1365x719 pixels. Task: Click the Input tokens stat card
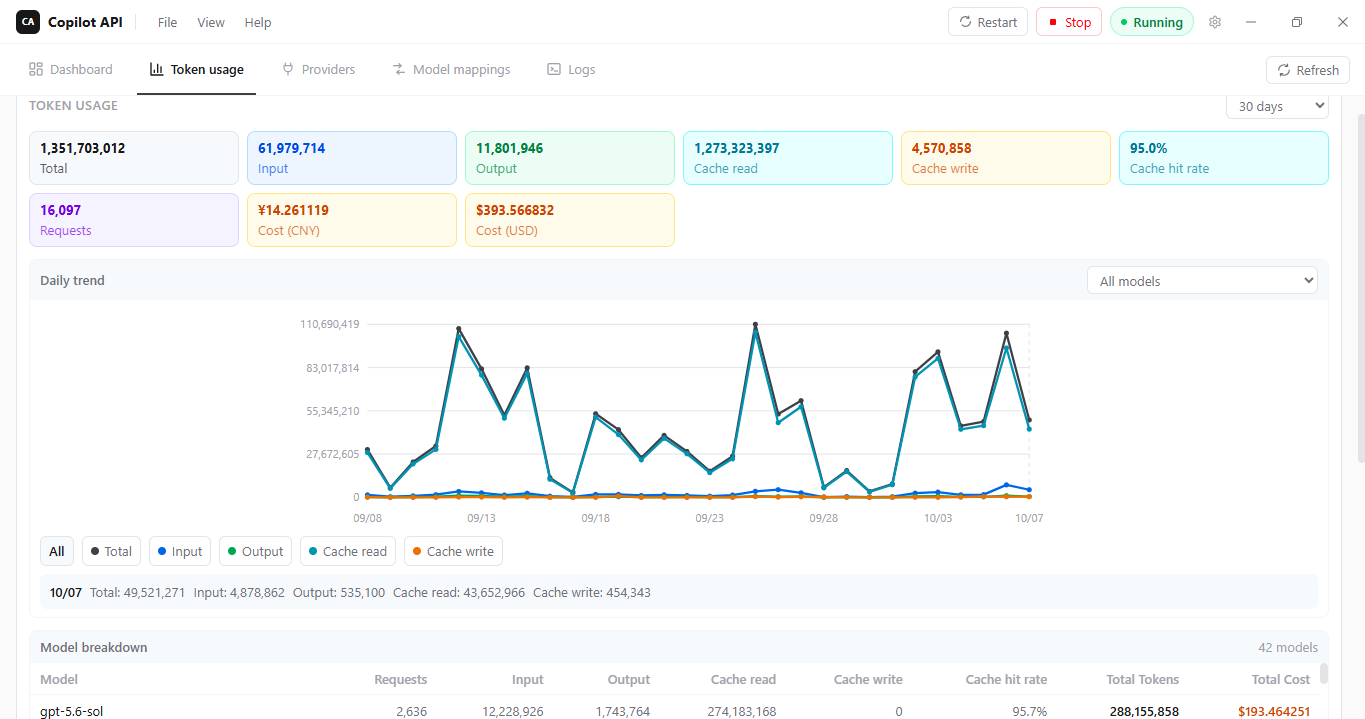point(352,158)
